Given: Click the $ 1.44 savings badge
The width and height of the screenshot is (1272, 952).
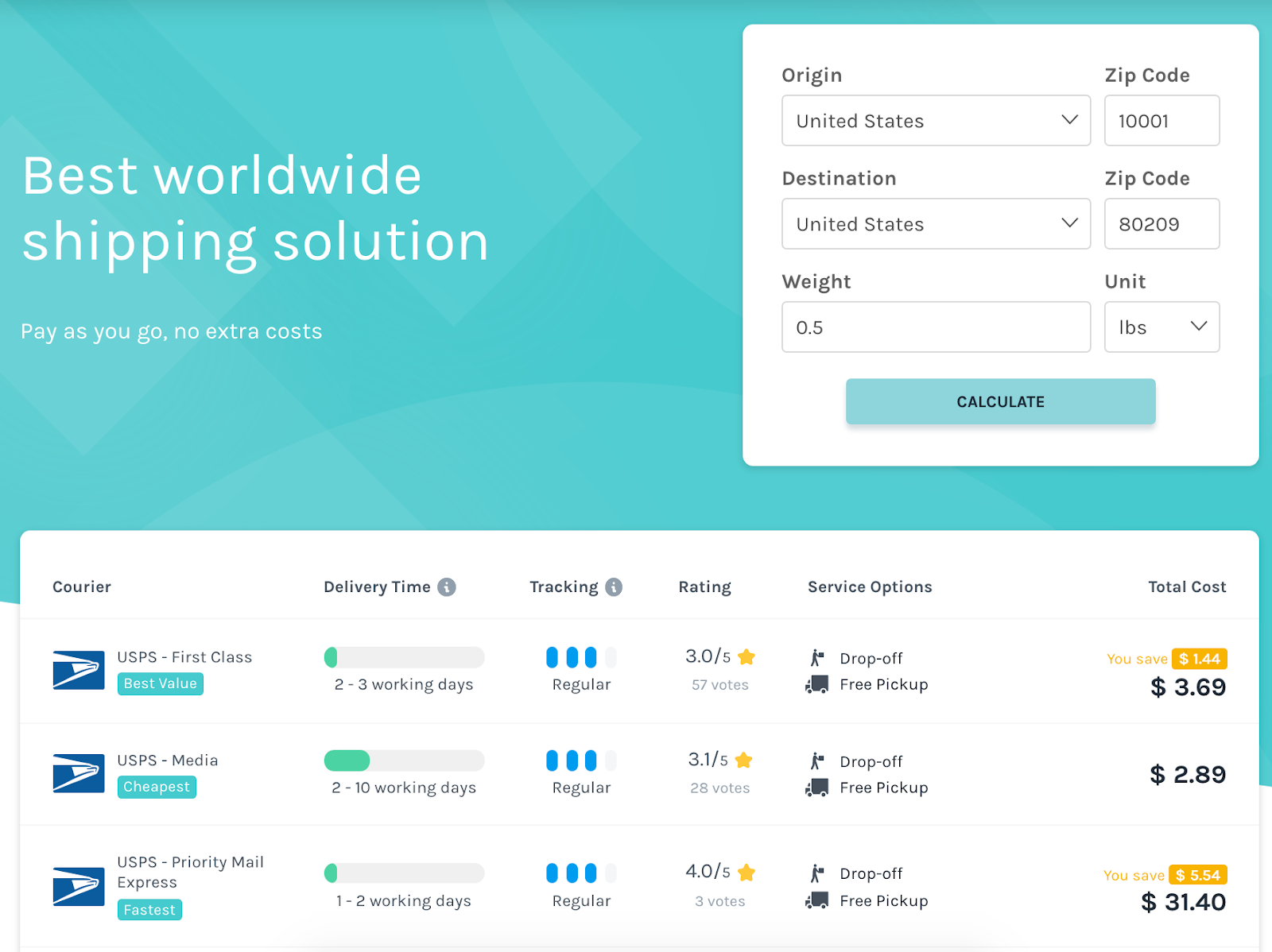Looking at the screenshot, I should [x=1200, y=659].
